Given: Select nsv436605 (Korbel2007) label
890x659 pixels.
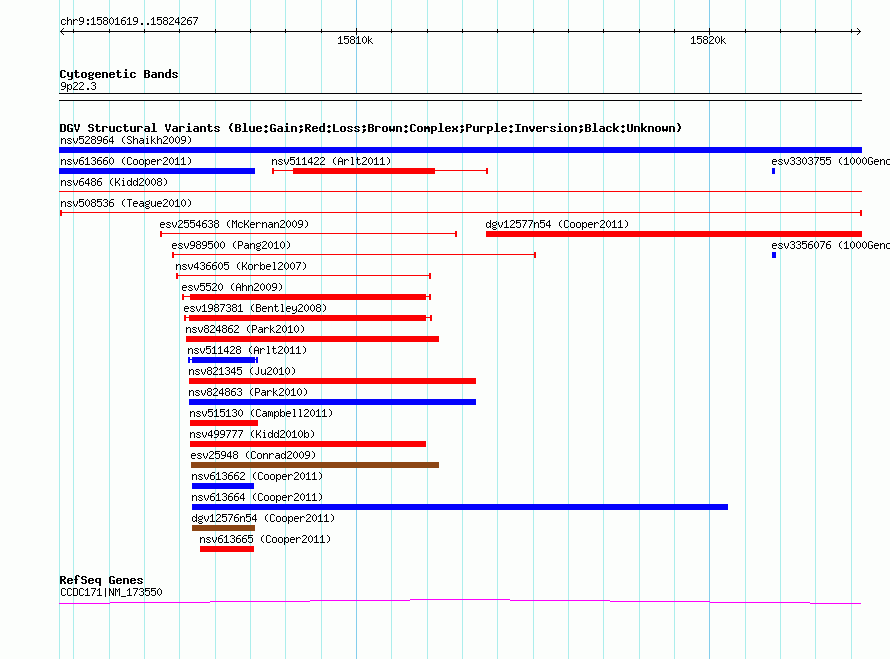Looking at the screenshot, I should pos(241,266).
